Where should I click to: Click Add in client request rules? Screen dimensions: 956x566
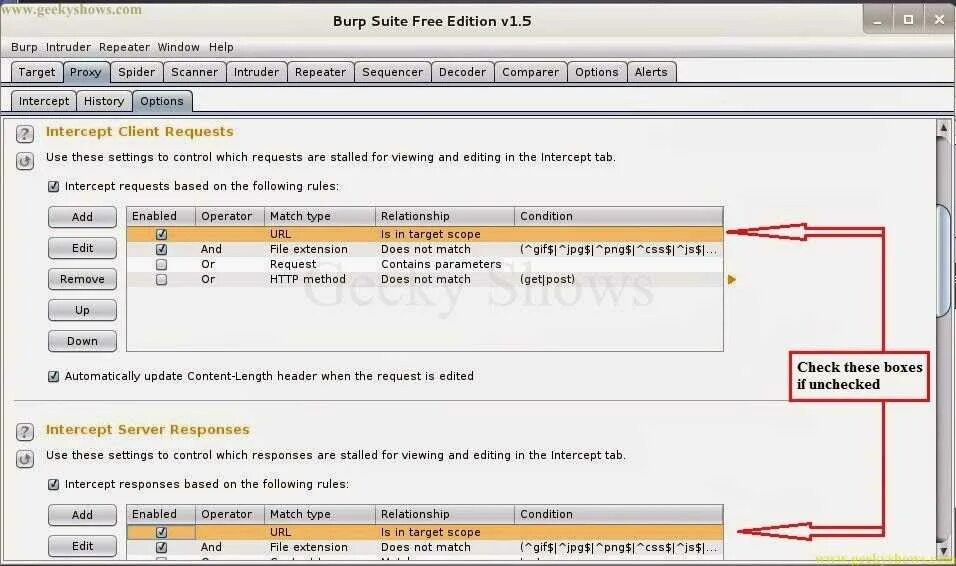pos(82,217)
